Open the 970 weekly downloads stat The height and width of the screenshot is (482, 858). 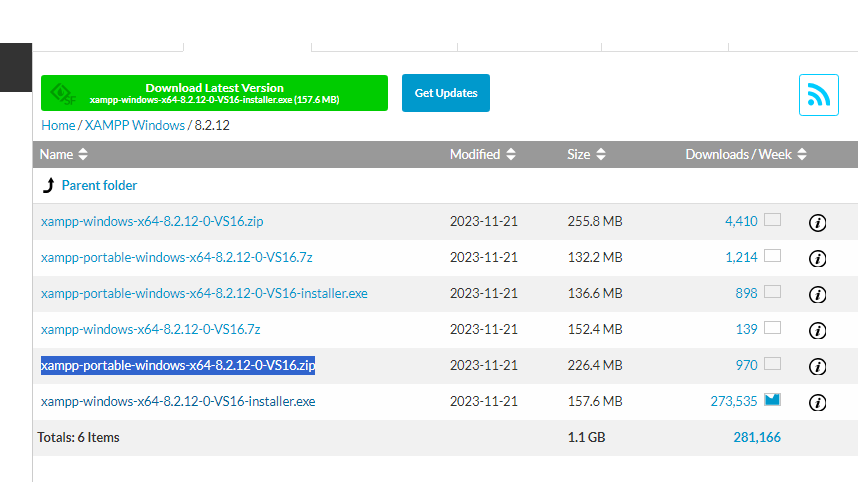[x=746, y=365]
